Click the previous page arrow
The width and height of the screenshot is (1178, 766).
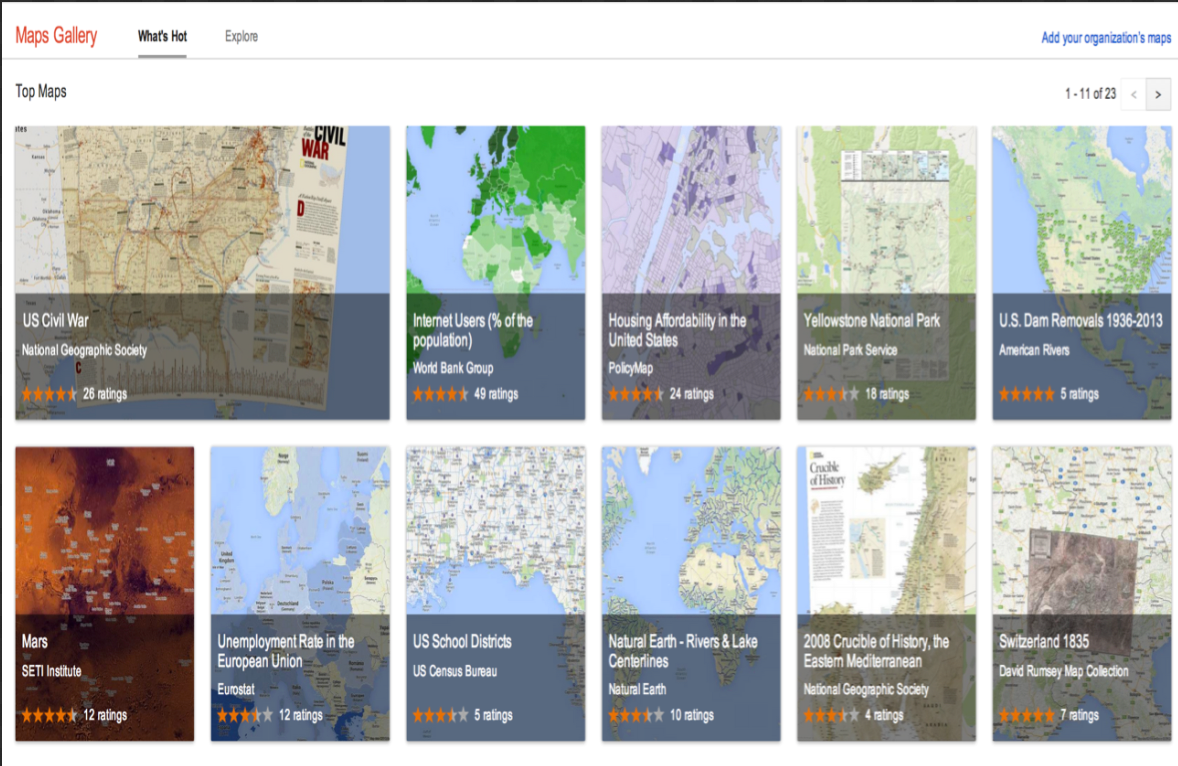(x=1133, y=94)
